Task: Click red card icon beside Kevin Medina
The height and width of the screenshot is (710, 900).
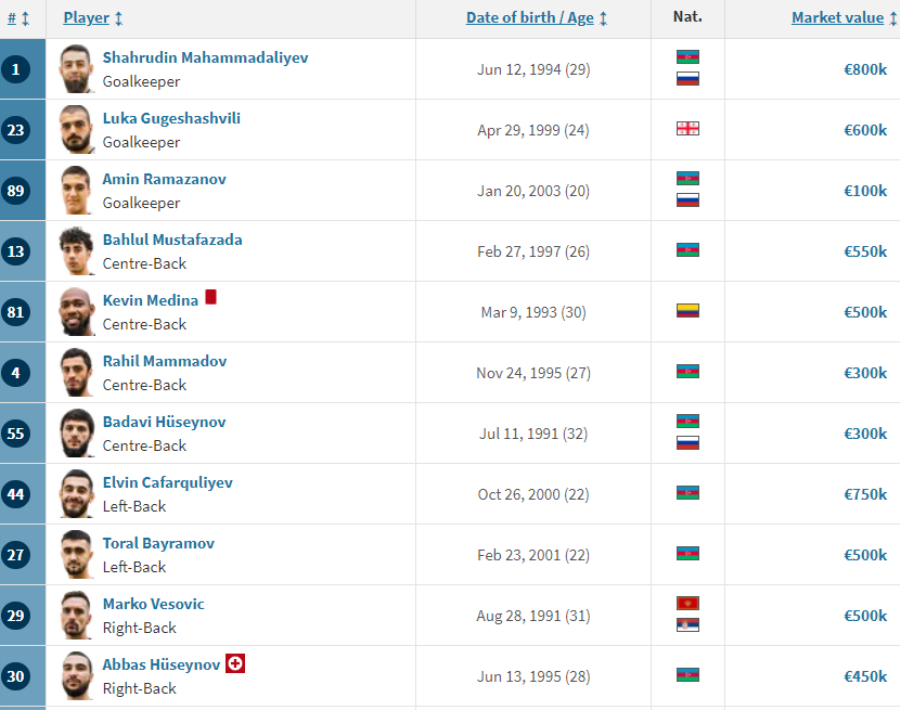Action: coord(211,297)
